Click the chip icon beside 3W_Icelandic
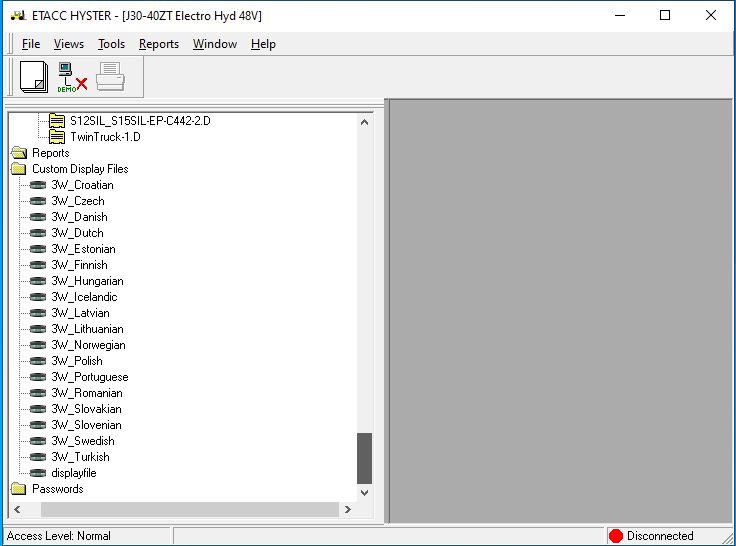 click(38, 297)
